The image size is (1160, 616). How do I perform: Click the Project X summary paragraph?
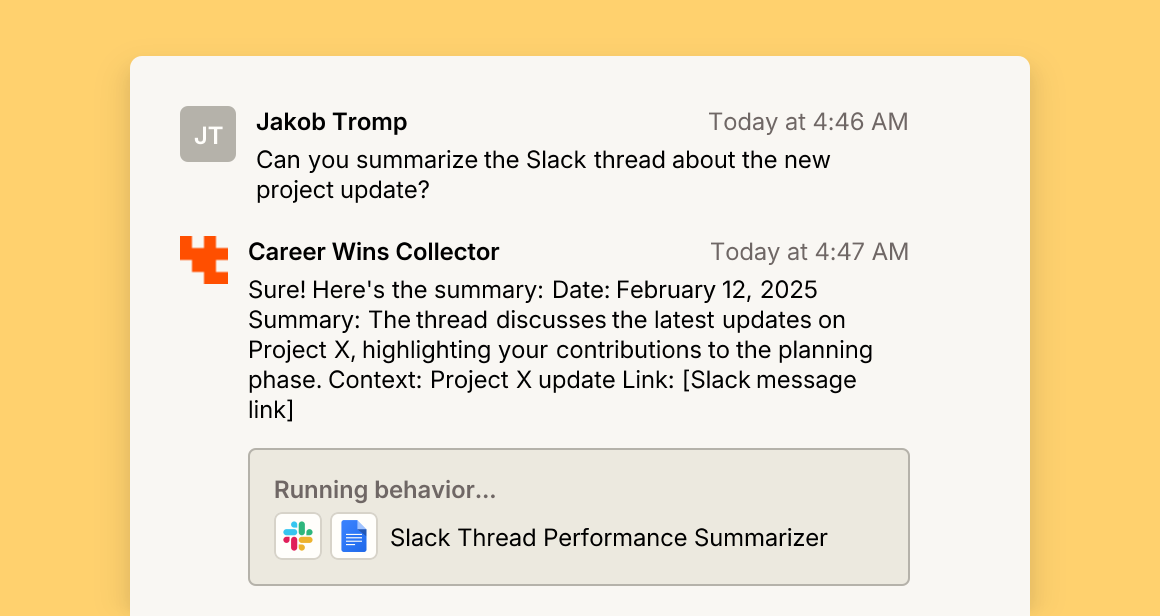561,349
